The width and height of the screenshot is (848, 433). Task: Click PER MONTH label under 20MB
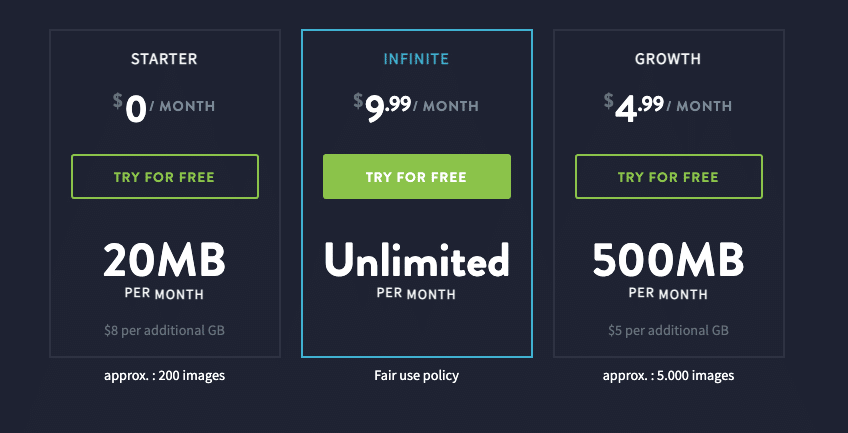164,294
